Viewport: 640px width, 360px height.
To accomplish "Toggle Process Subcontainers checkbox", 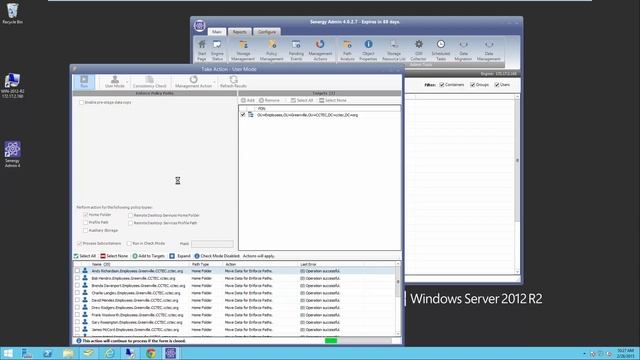I will coord(80,243).
